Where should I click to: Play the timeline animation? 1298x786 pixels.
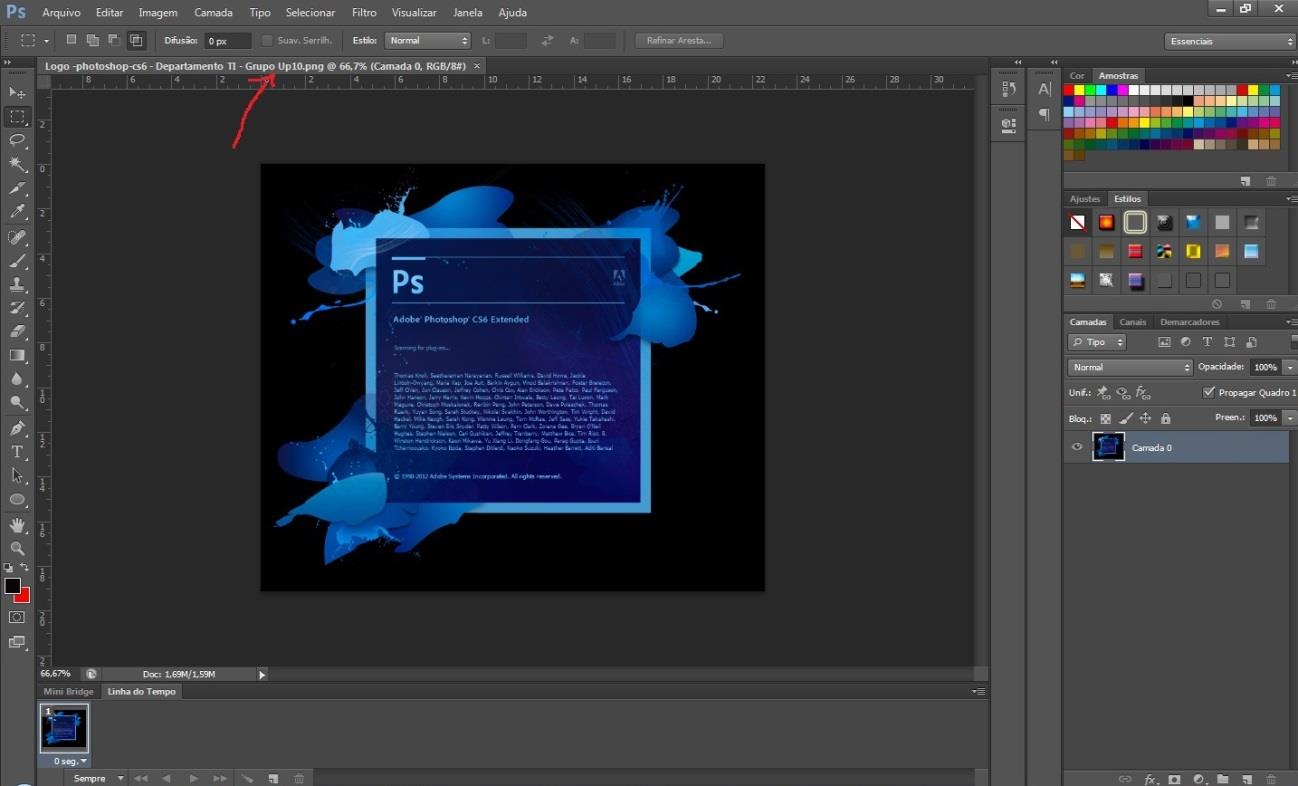click(x=193, y=778)
